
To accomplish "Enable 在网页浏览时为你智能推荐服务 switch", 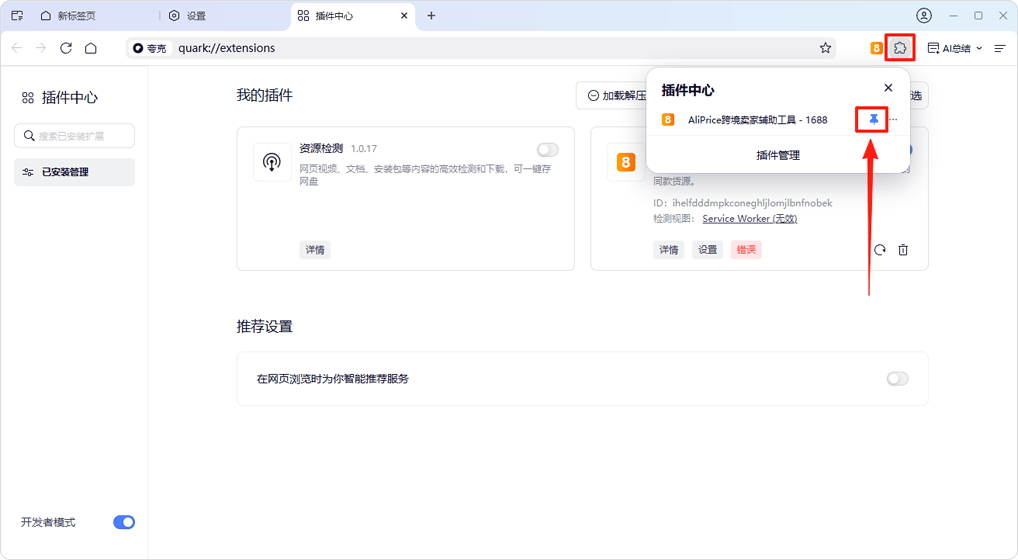I will [x=897, y=379].
